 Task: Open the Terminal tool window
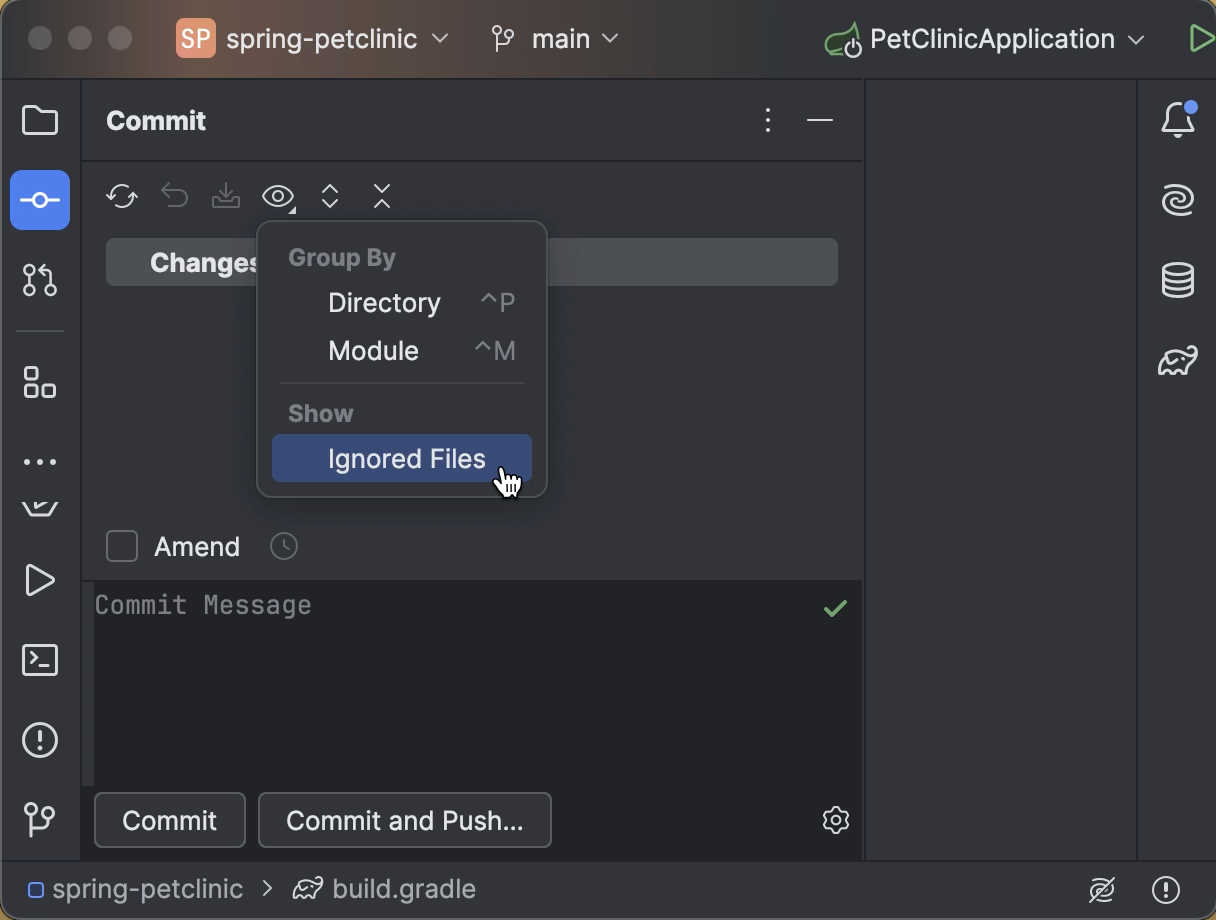[39, 660]
